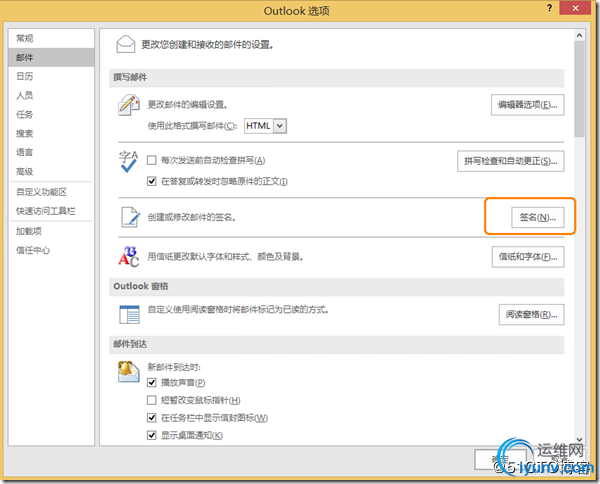The width and height of the screenshot is (600, 484).
Task: Click the scrollbar up arrow
Action: [579, 36]
